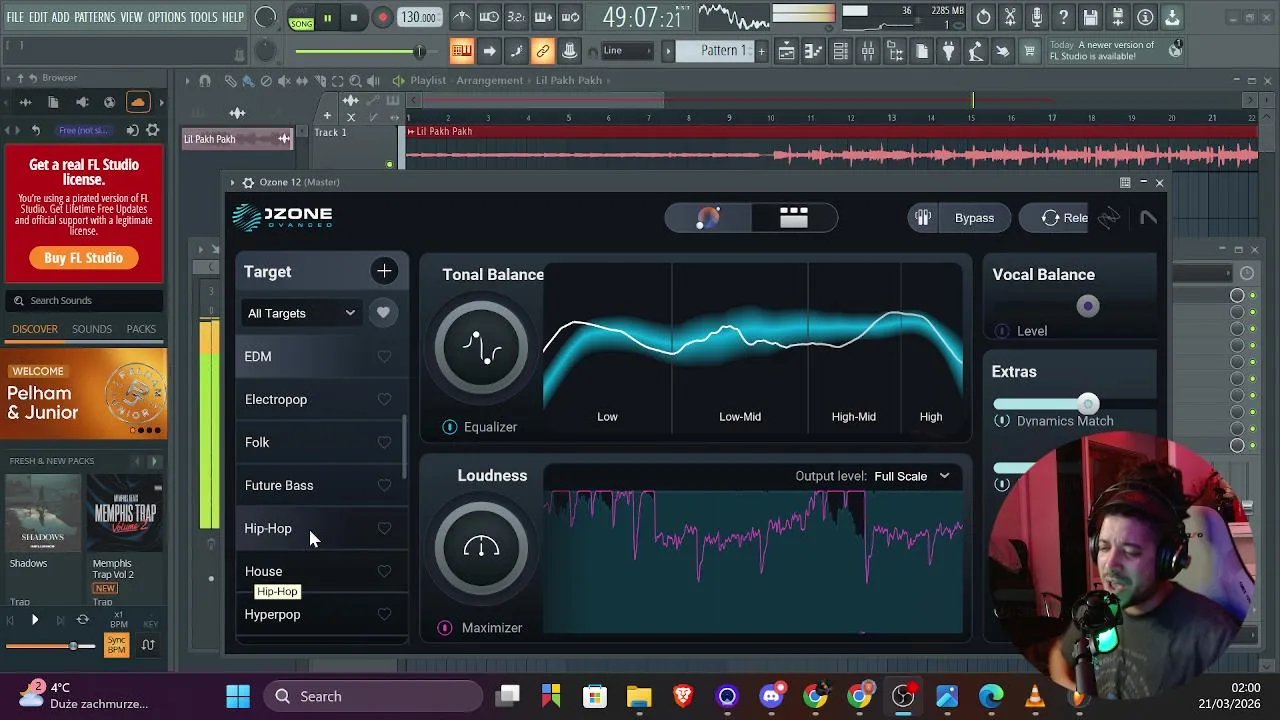Open the tempo tapper icon
This screenshot has height=720, width=1280.
coord(976,51)
